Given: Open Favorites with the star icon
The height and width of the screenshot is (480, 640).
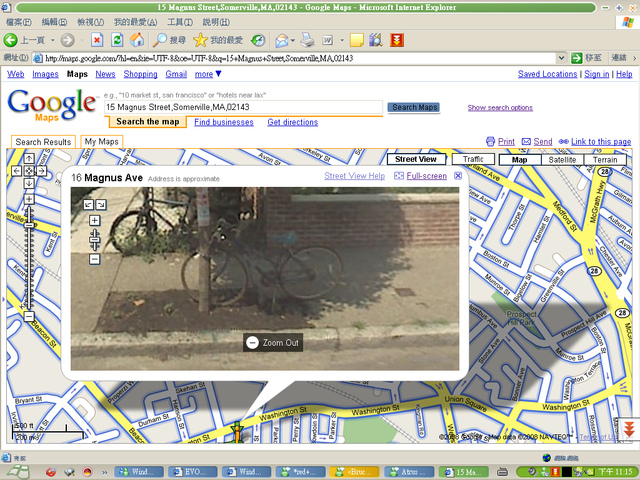Looking at the screenshot, I should 218,40.
